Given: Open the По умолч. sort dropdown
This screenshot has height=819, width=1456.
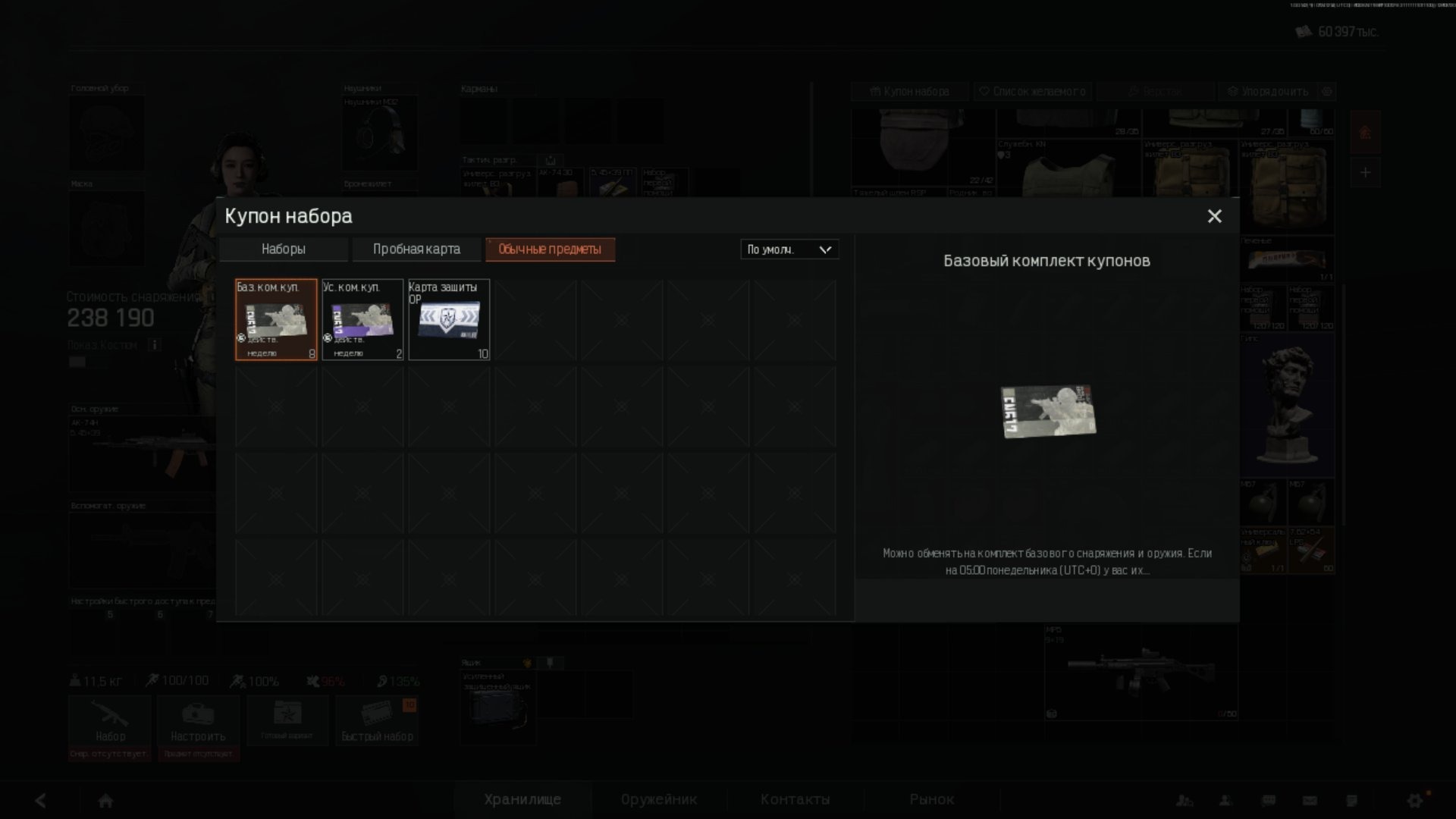Looking at the screenshot, I should (789, 249).
